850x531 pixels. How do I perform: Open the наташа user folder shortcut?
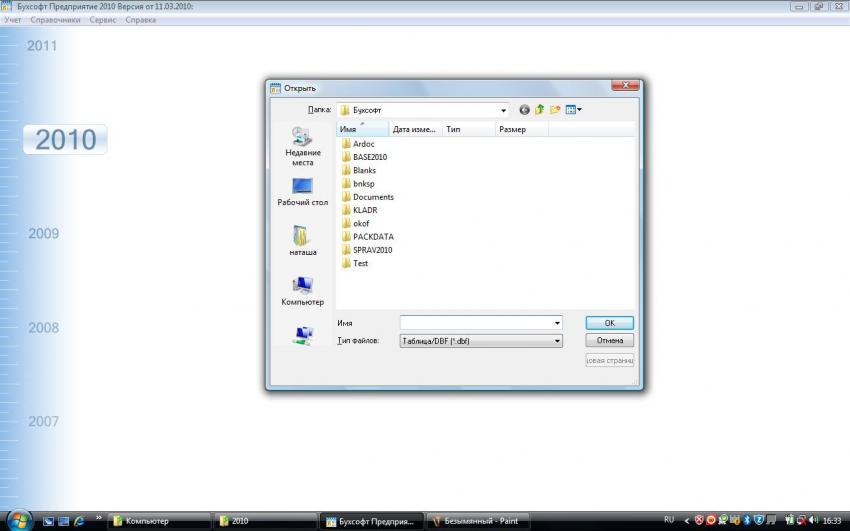click(x=302, y=241)
